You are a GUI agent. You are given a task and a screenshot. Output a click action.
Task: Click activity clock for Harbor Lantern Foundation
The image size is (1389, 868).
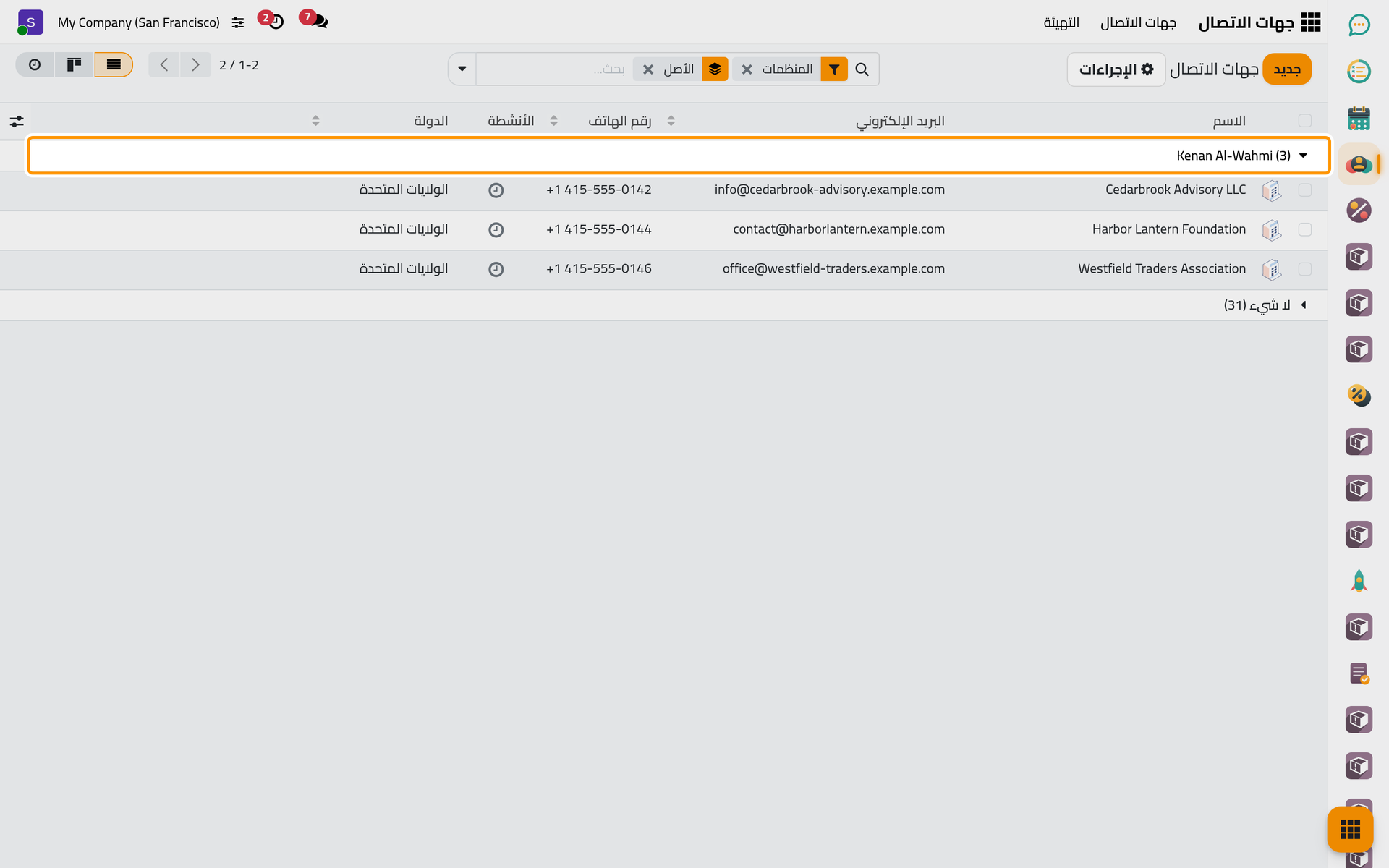tap(496, 230)
